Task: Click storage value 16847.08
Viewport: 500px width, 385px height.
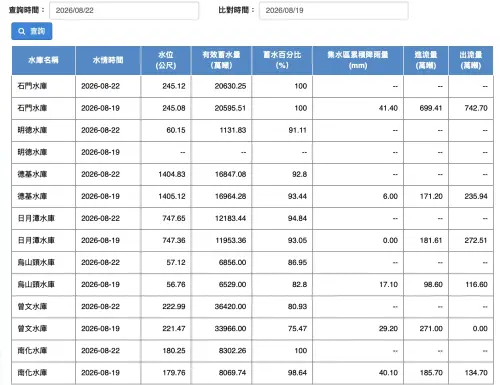Action: click(x=230, y=174)
